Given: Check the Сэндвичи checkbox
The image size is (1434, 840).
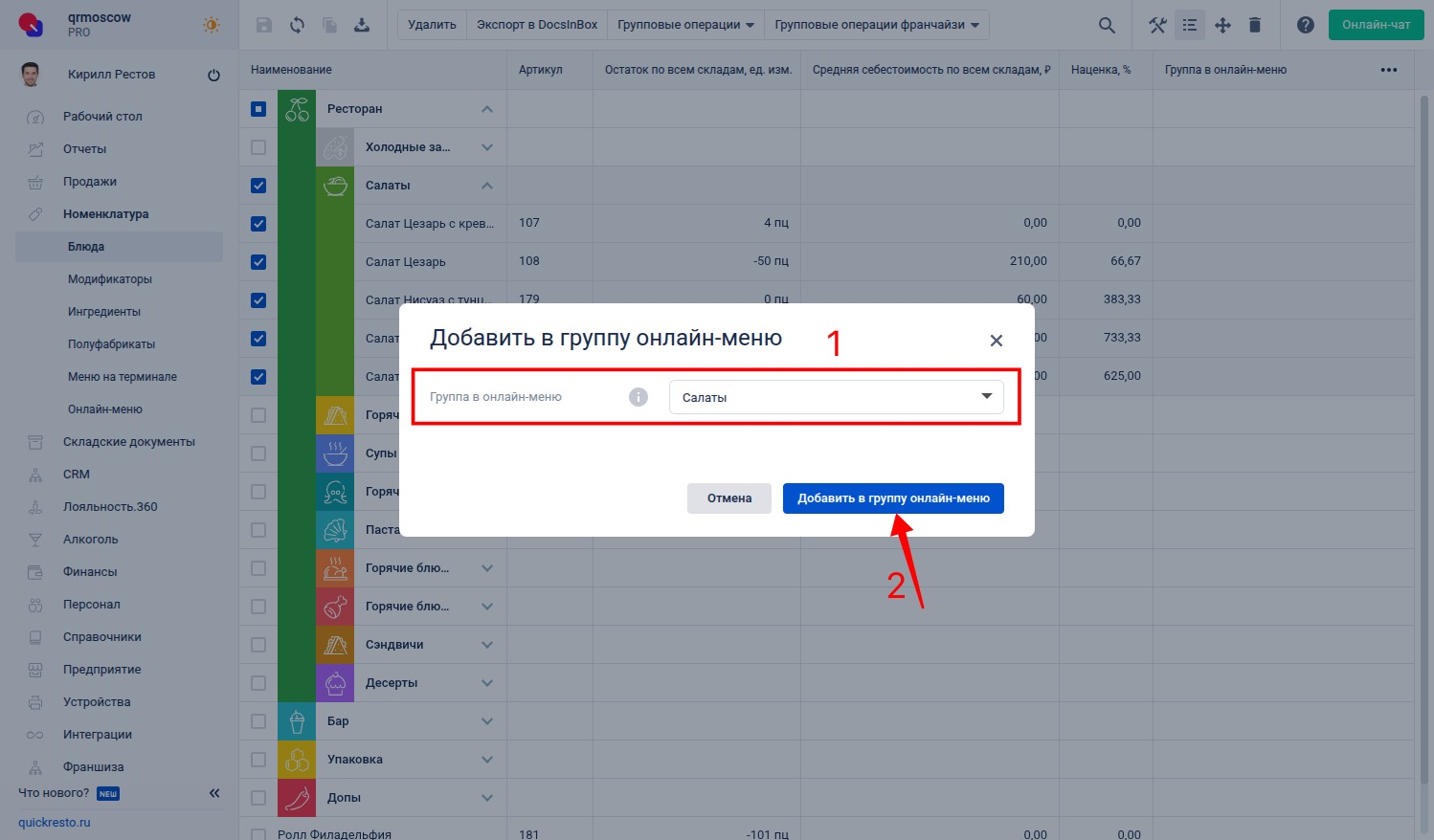Looking at the screenshot, I should (x=258, y=645).
